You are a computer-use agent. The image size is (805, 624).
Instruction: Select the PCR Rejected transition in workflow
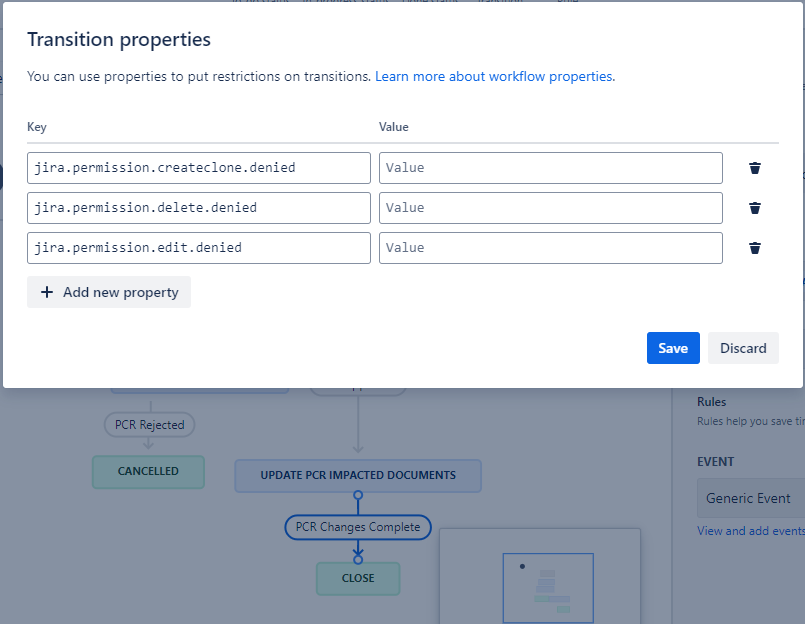point(149,425)
